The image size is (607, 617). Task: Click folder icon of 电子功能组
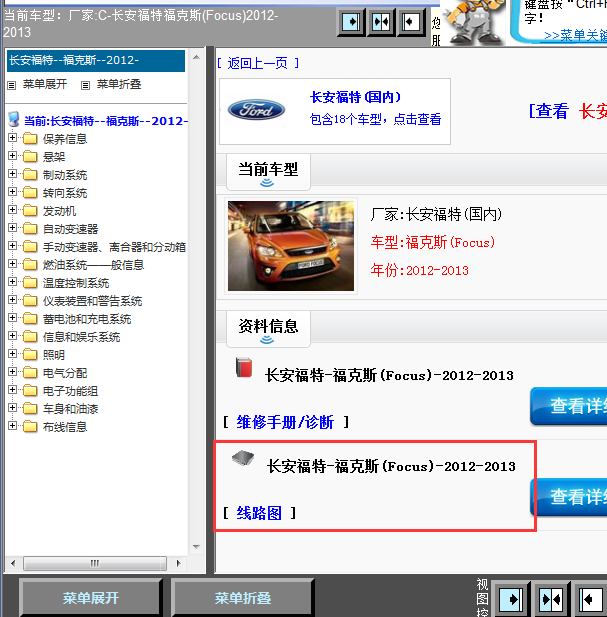[x=30, y=391]
